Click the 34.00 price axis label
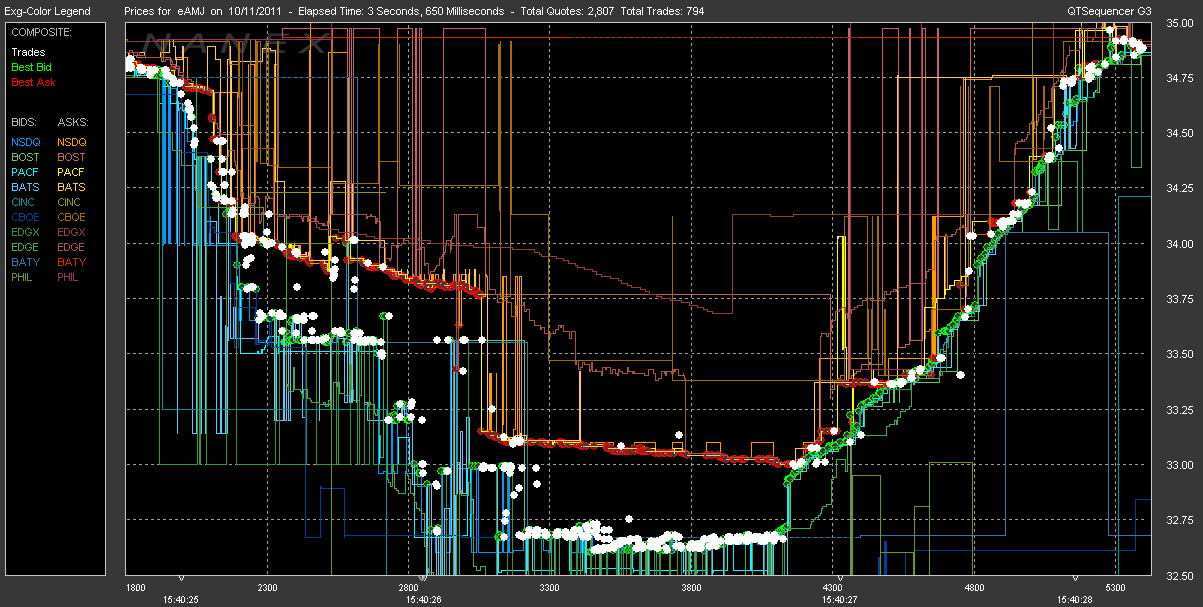 [x=1179, y=244]
